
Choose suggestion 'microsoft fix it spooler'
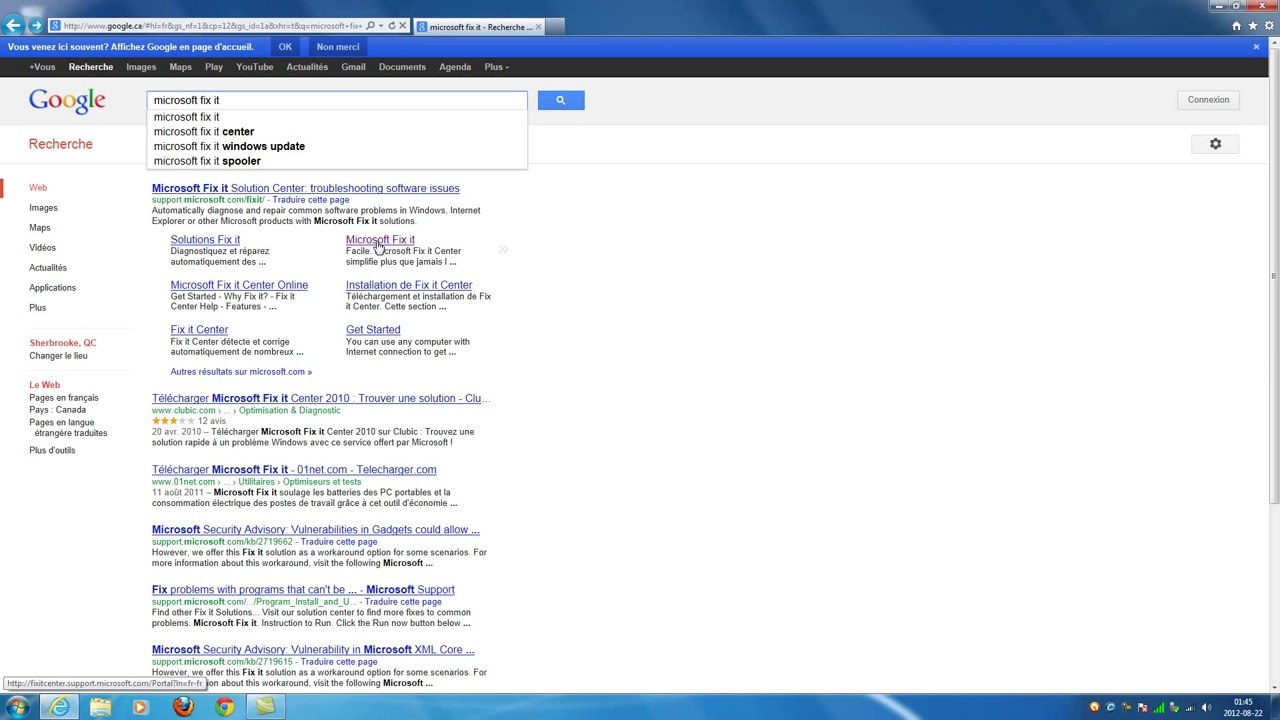[337, 161]
